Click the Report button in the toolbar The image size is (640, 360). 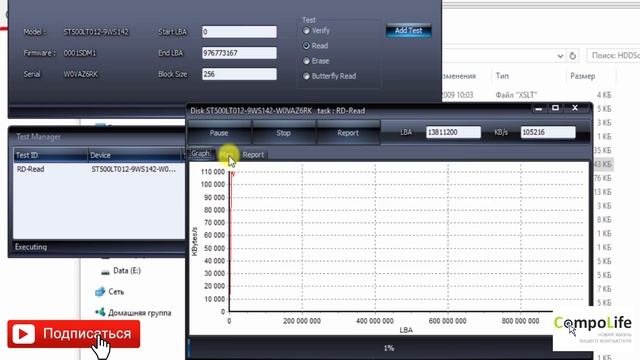coord(348,133)
